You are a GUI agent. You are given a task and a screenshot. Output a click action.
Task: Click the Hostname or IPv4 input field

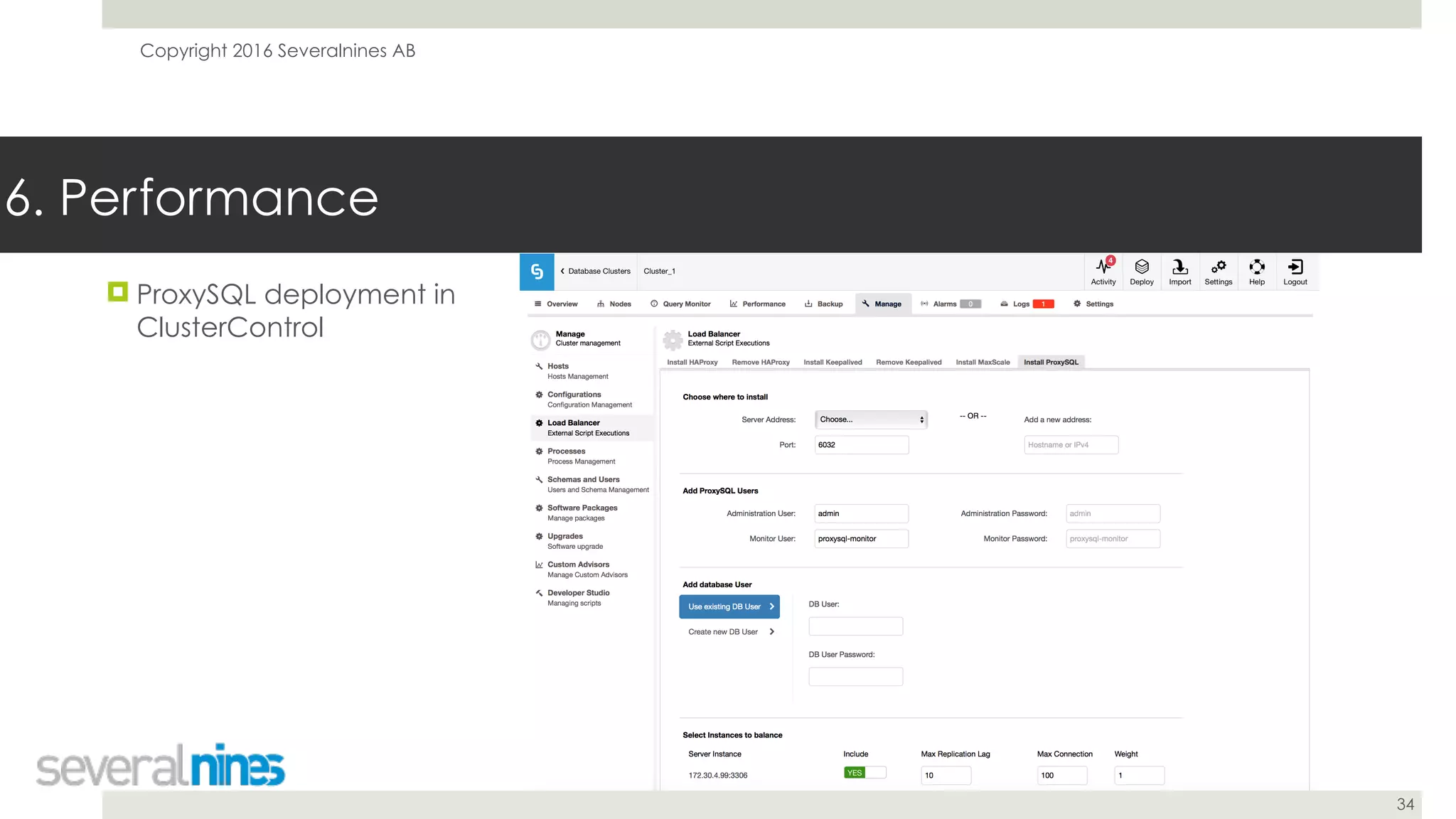click(x=1071, y=445)
